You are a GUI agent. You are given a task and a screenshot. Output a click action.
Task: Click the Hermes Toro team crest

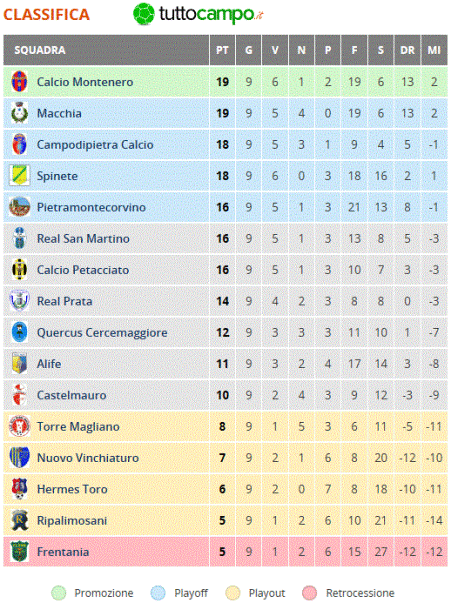tap(19, 489)
